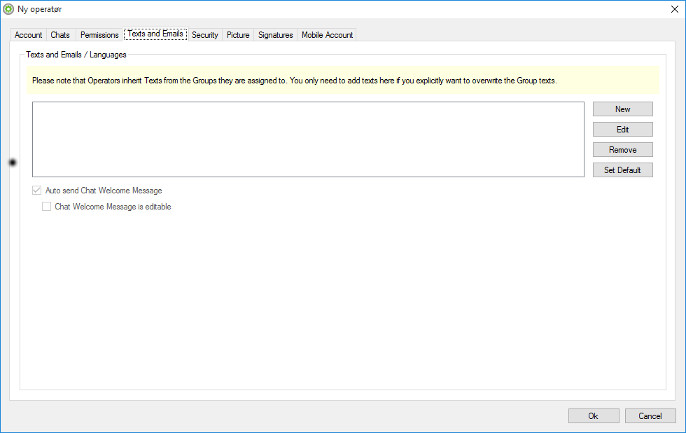Select the Texts and Emails tab

point(155,34)
